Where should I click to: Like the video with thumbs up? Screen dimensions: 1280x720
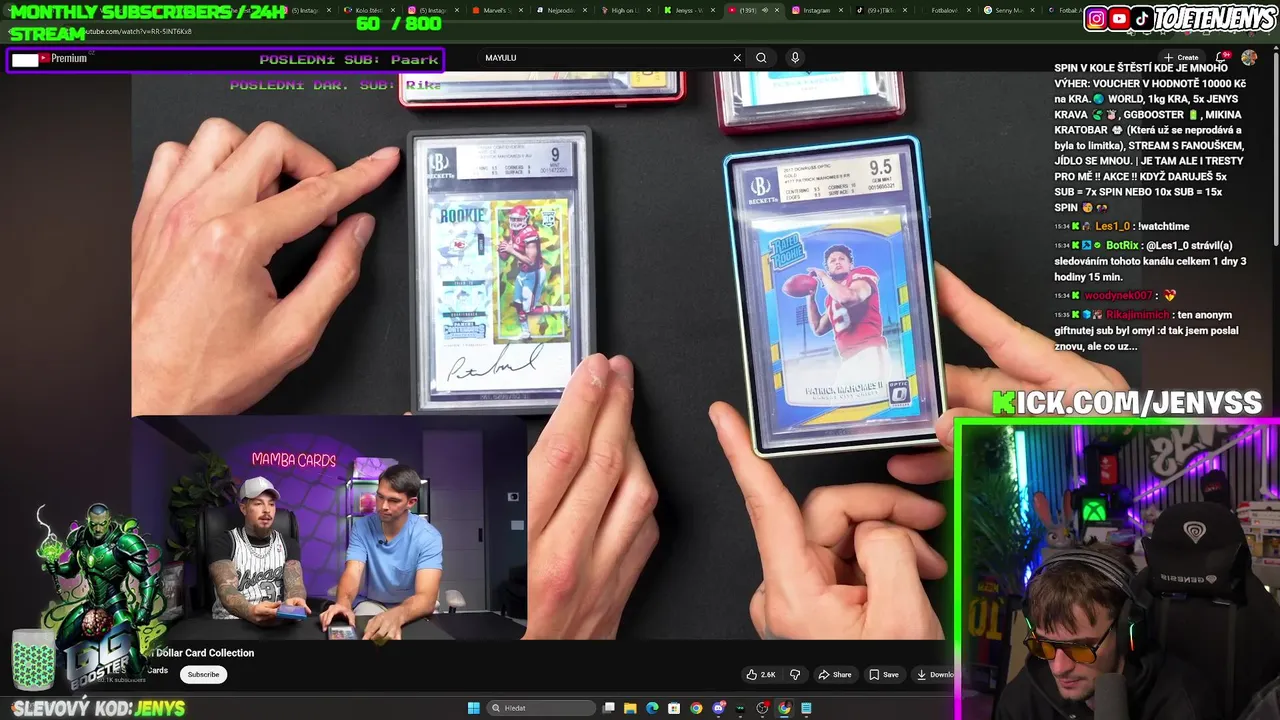pos(761,675)
